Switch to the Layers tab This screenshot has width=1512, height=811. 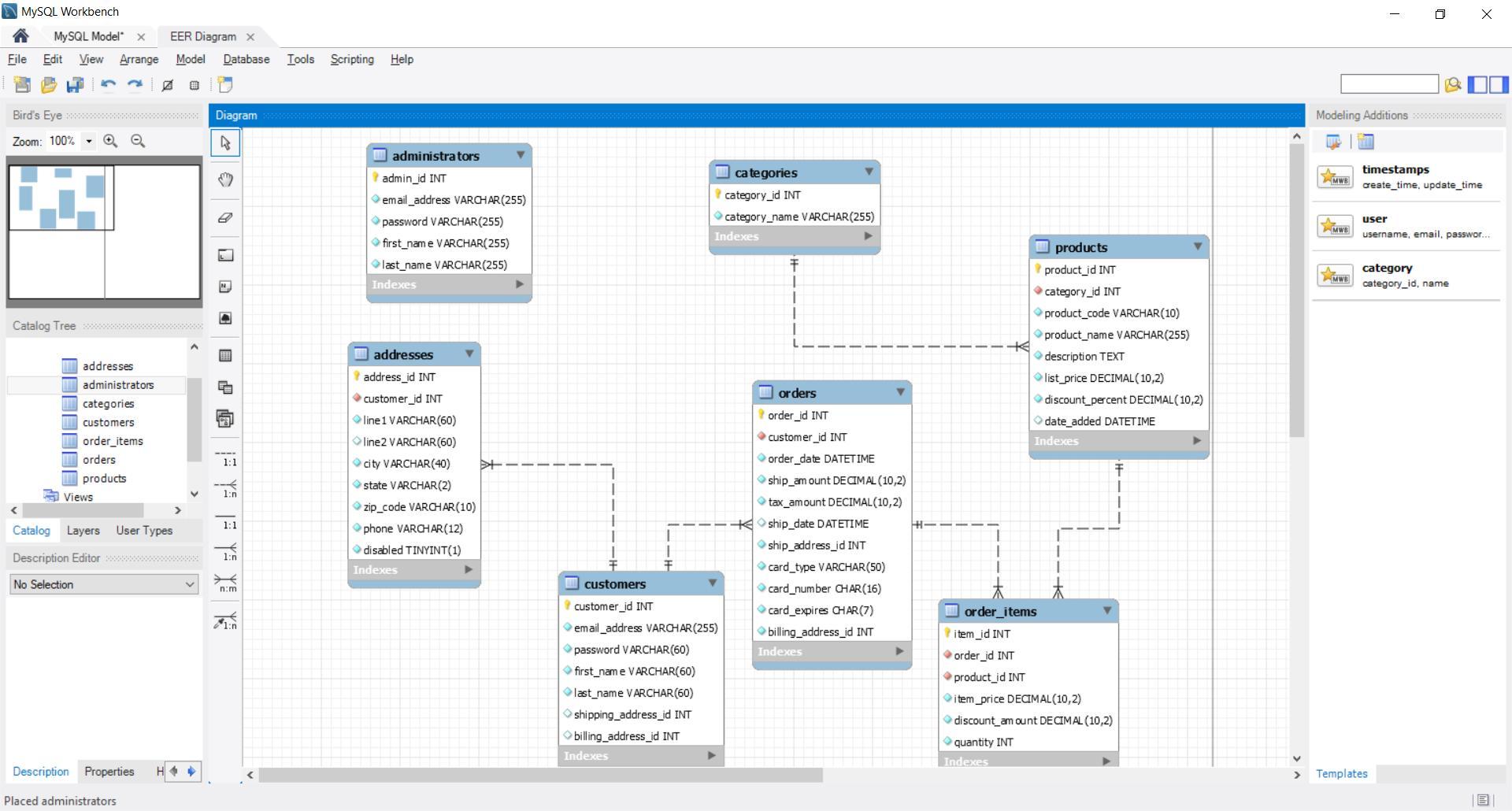coord(83,531)
